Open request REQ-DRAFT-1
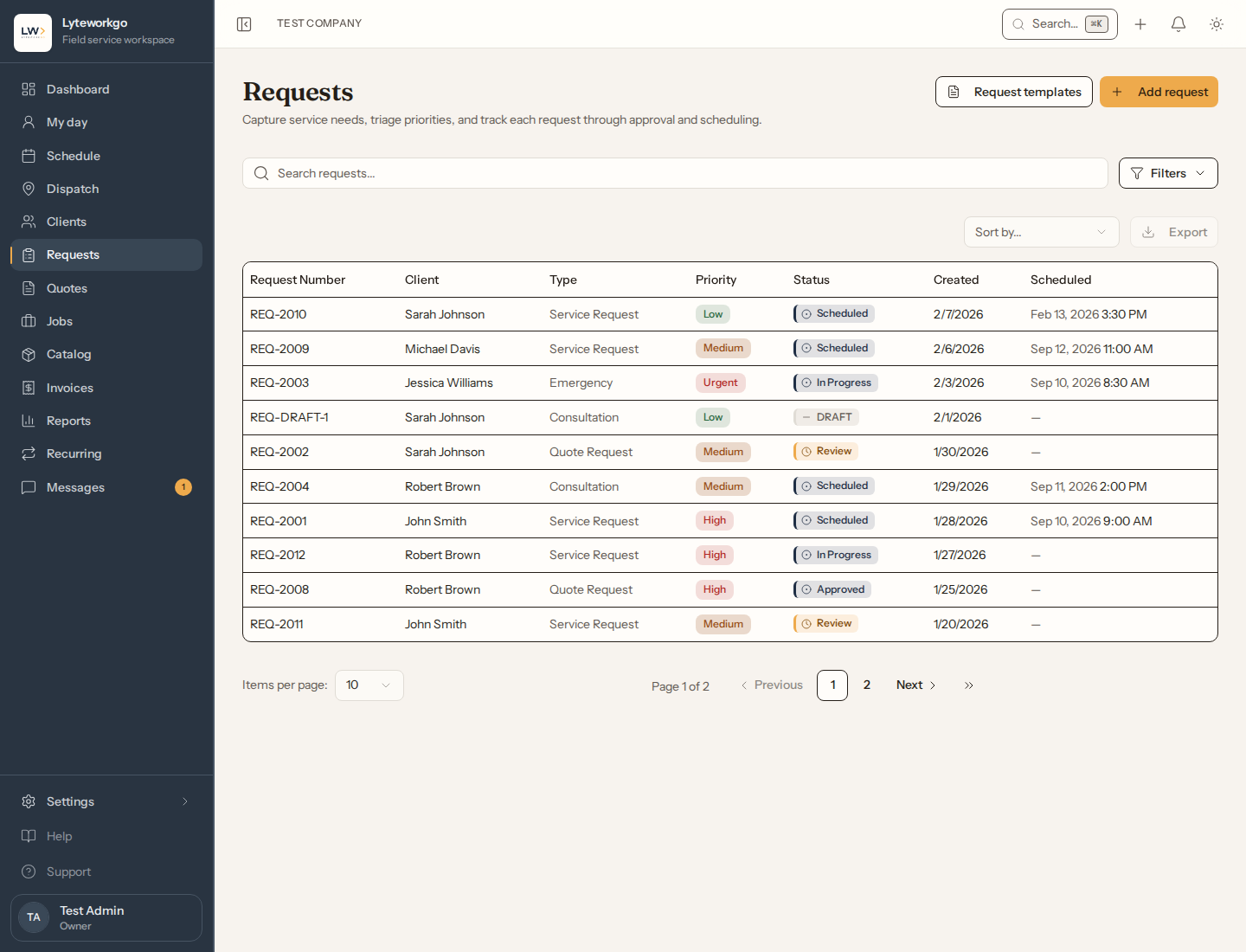 (x=289, y=417)
